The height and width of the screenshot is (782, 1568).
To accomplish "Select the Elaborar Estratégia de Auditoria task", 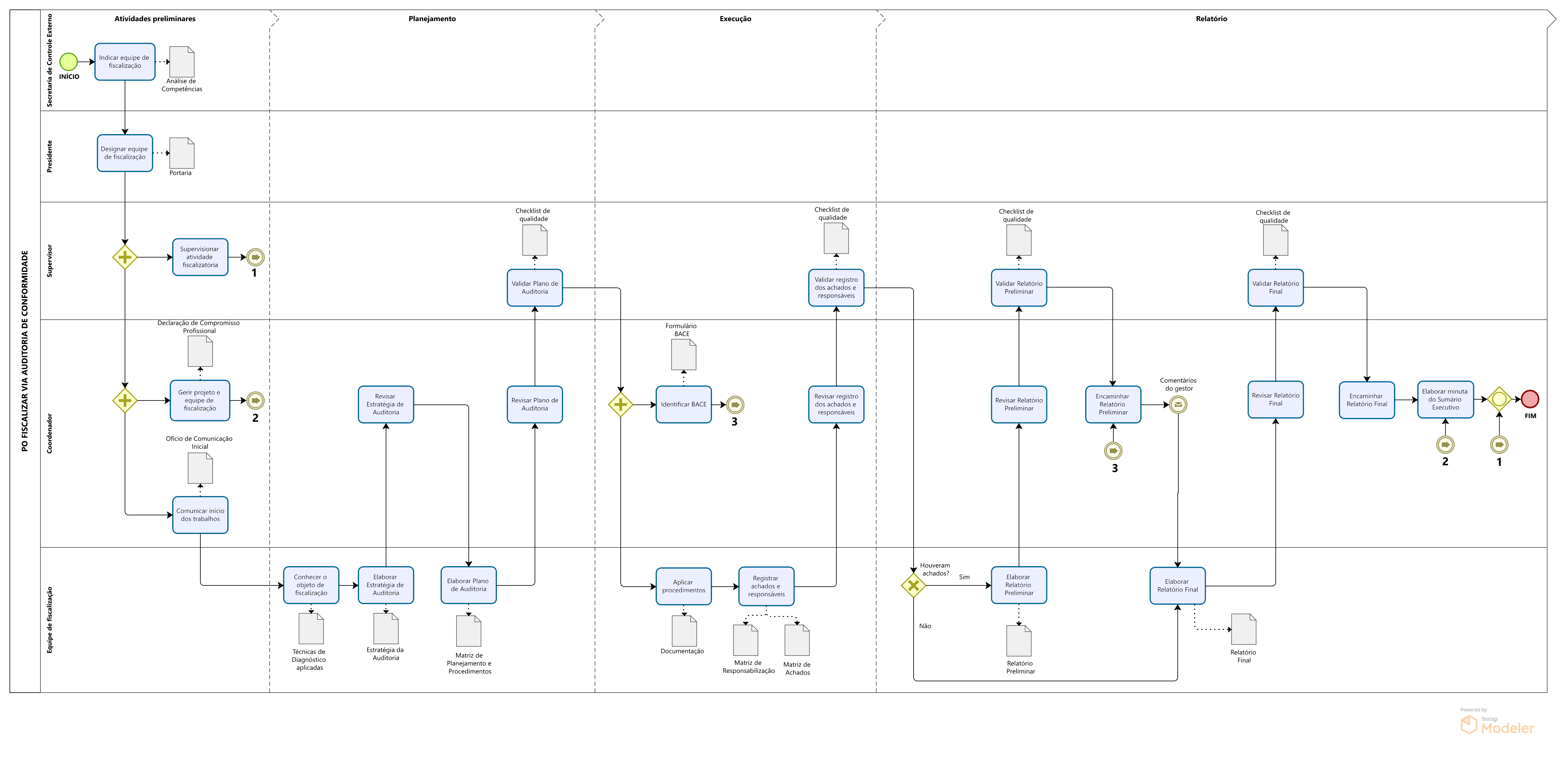I will point(386,585).
